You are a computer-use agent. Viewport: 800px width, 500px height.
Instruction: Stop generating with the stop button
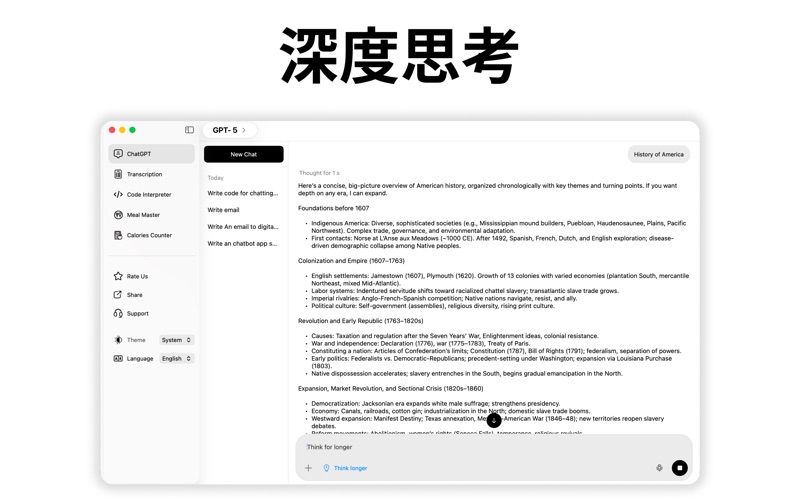click(680, 468)
